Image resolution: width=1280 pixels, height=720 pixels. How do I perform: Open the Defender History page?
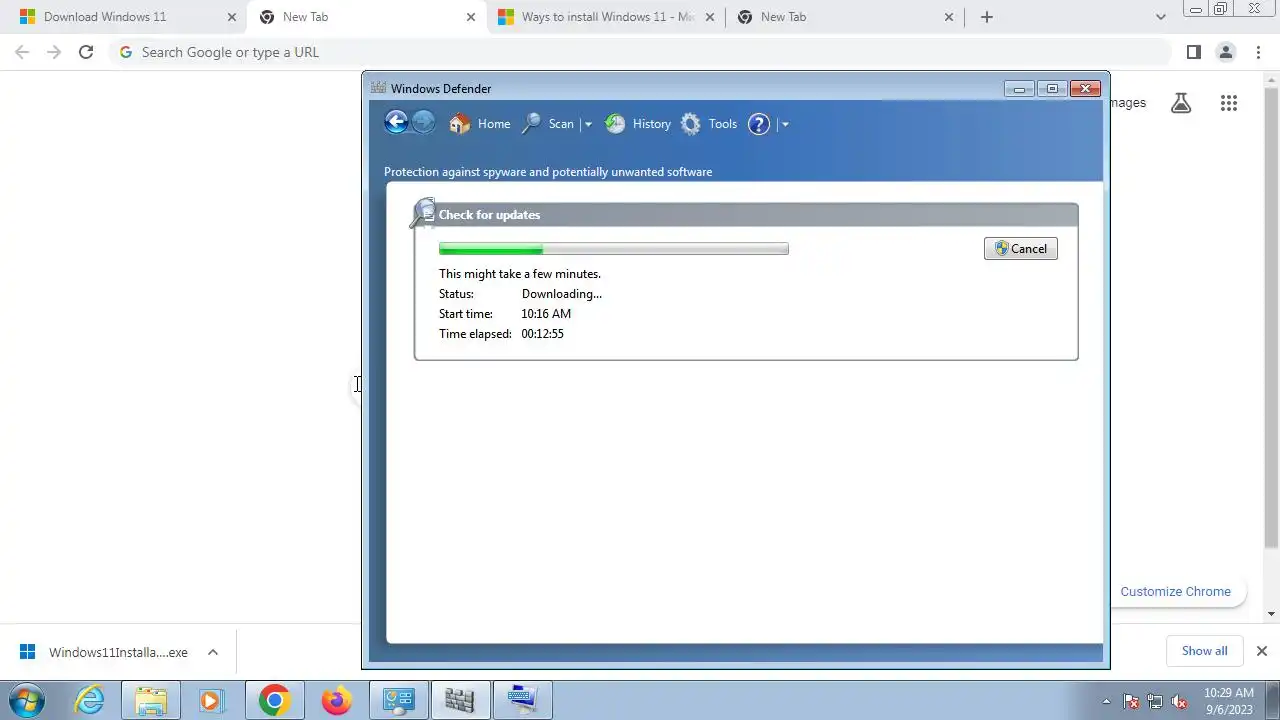[638, 124]
